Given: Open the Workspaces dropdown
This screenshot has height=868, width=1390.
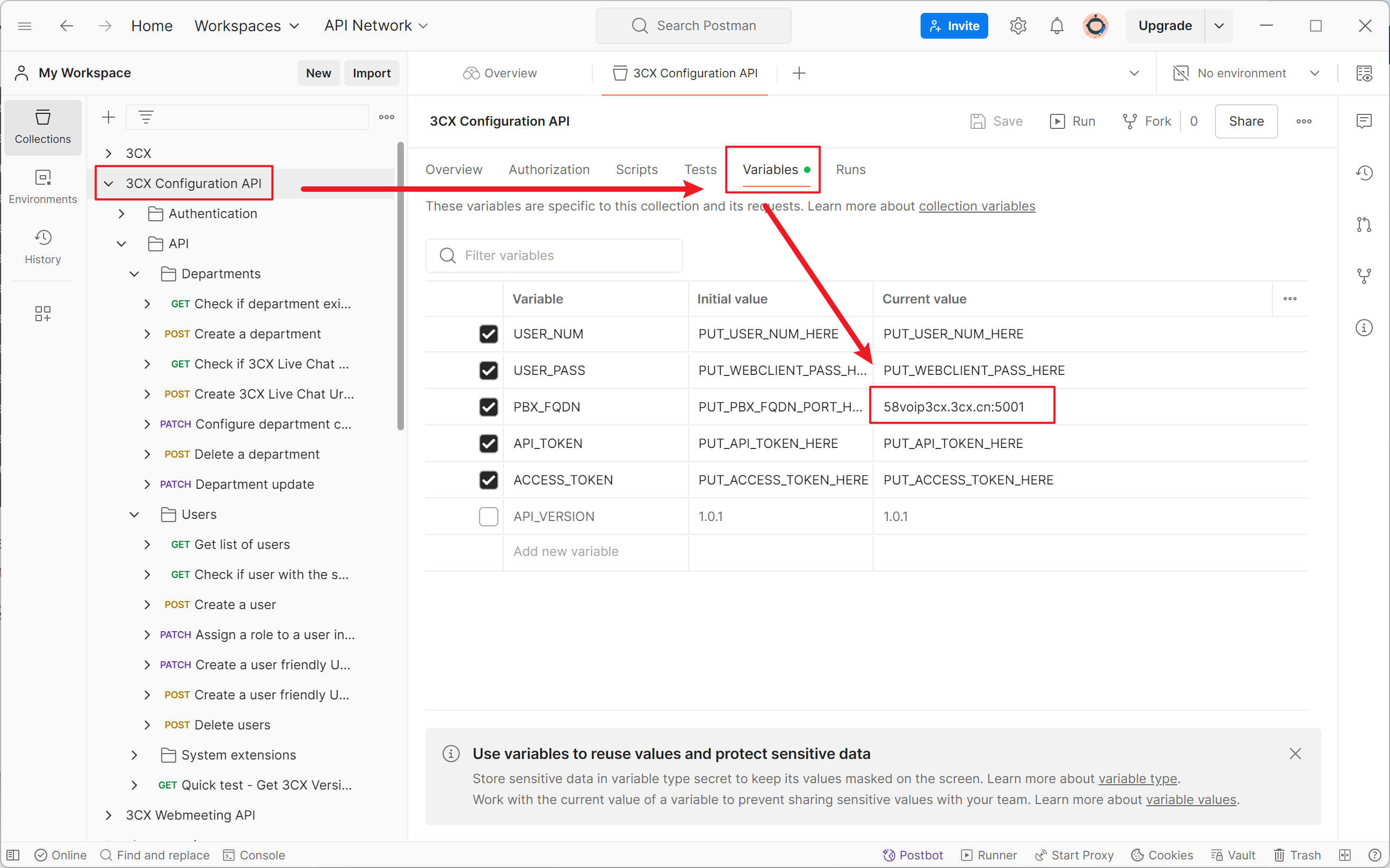Looking at the screenshot, I should point(247,26).
